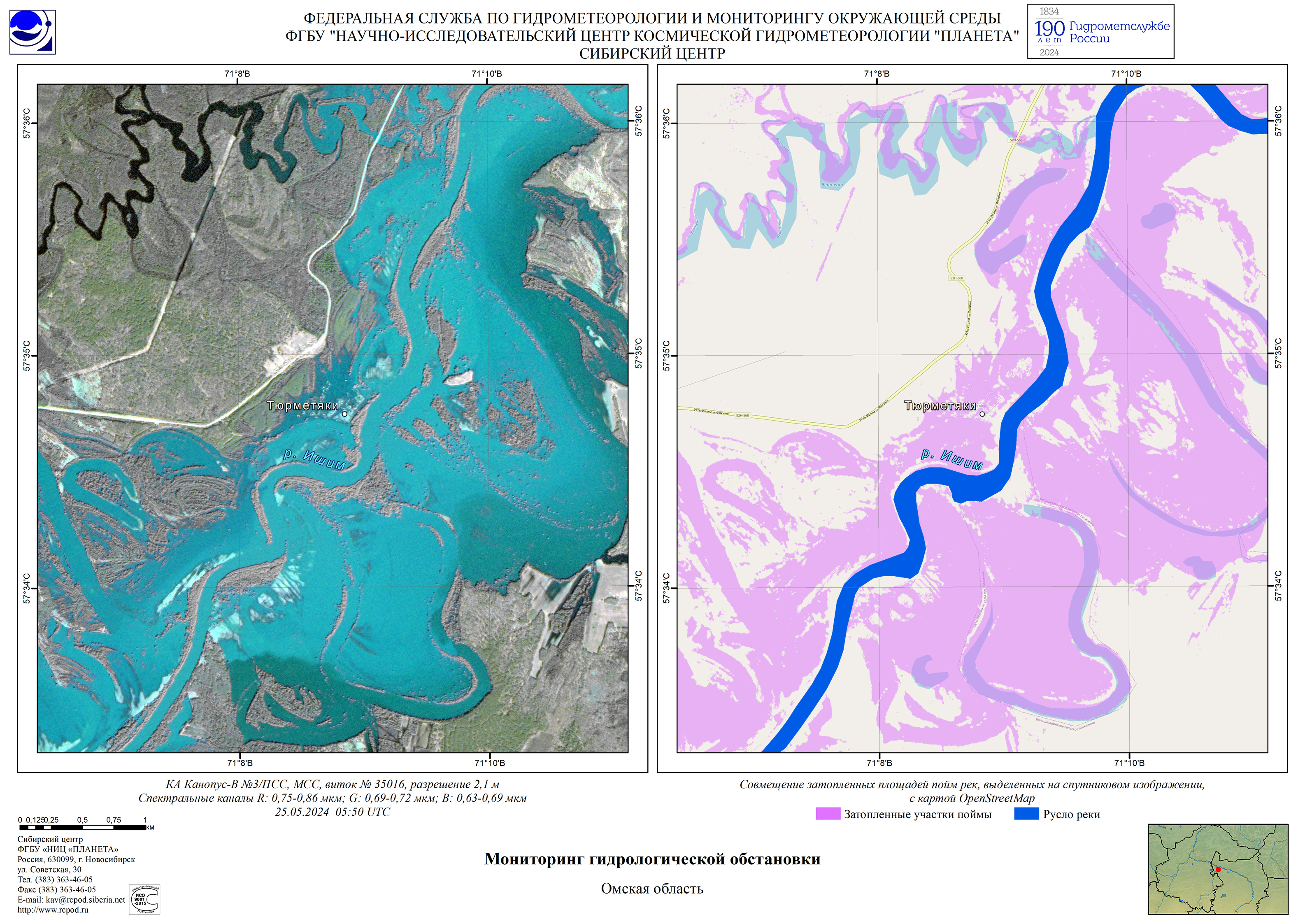
Task: Click the '25.05.2024 05:50 UTC' date caption
Action: 333,812
